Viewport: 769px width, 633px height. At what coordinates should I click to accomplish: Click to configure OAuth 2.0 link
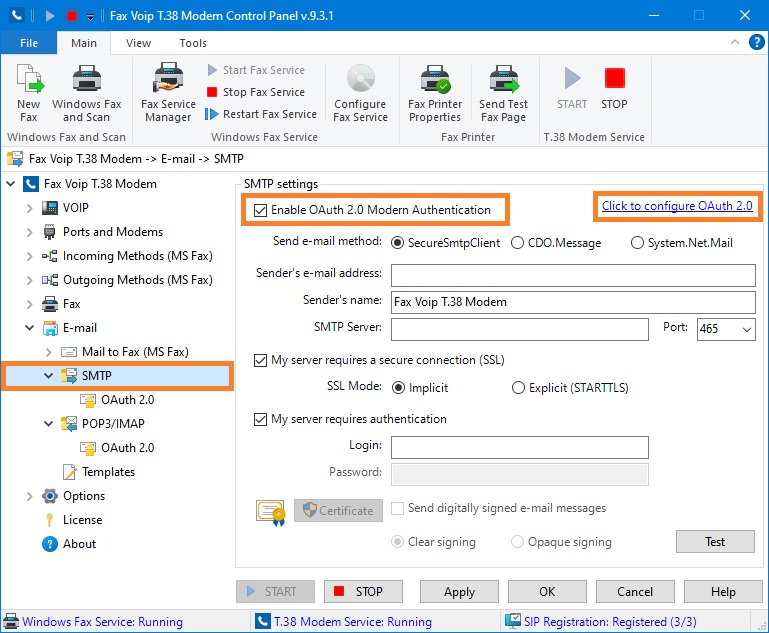coord(677,206)
